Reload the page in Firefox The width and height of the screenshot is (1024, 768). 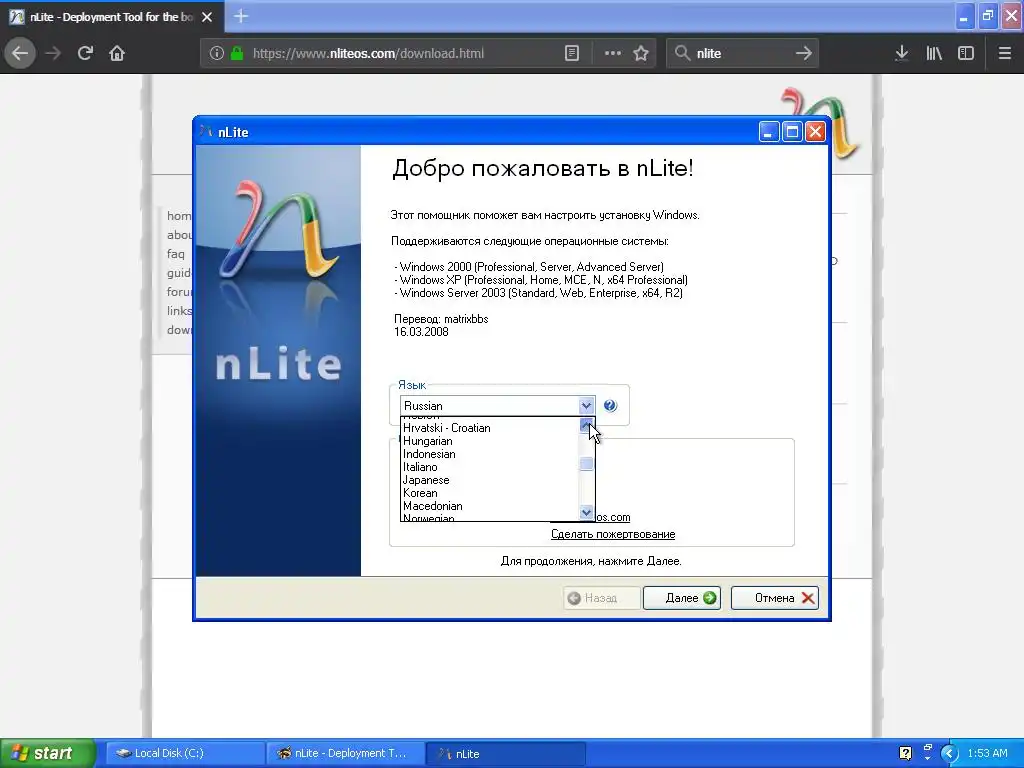[x=85, y=53]
